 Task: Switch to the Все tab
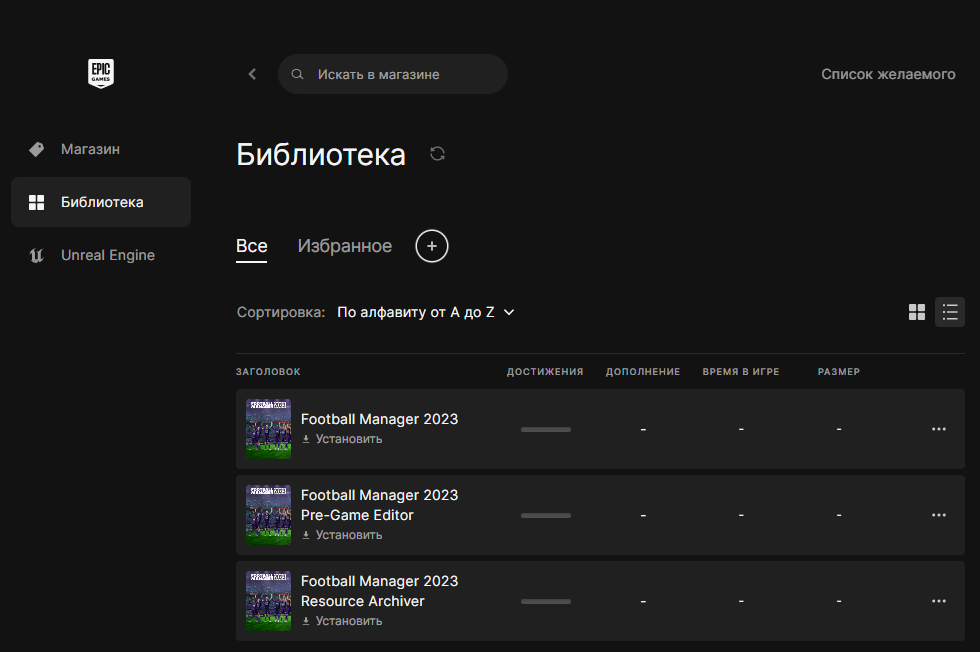[x=251, y=246]
